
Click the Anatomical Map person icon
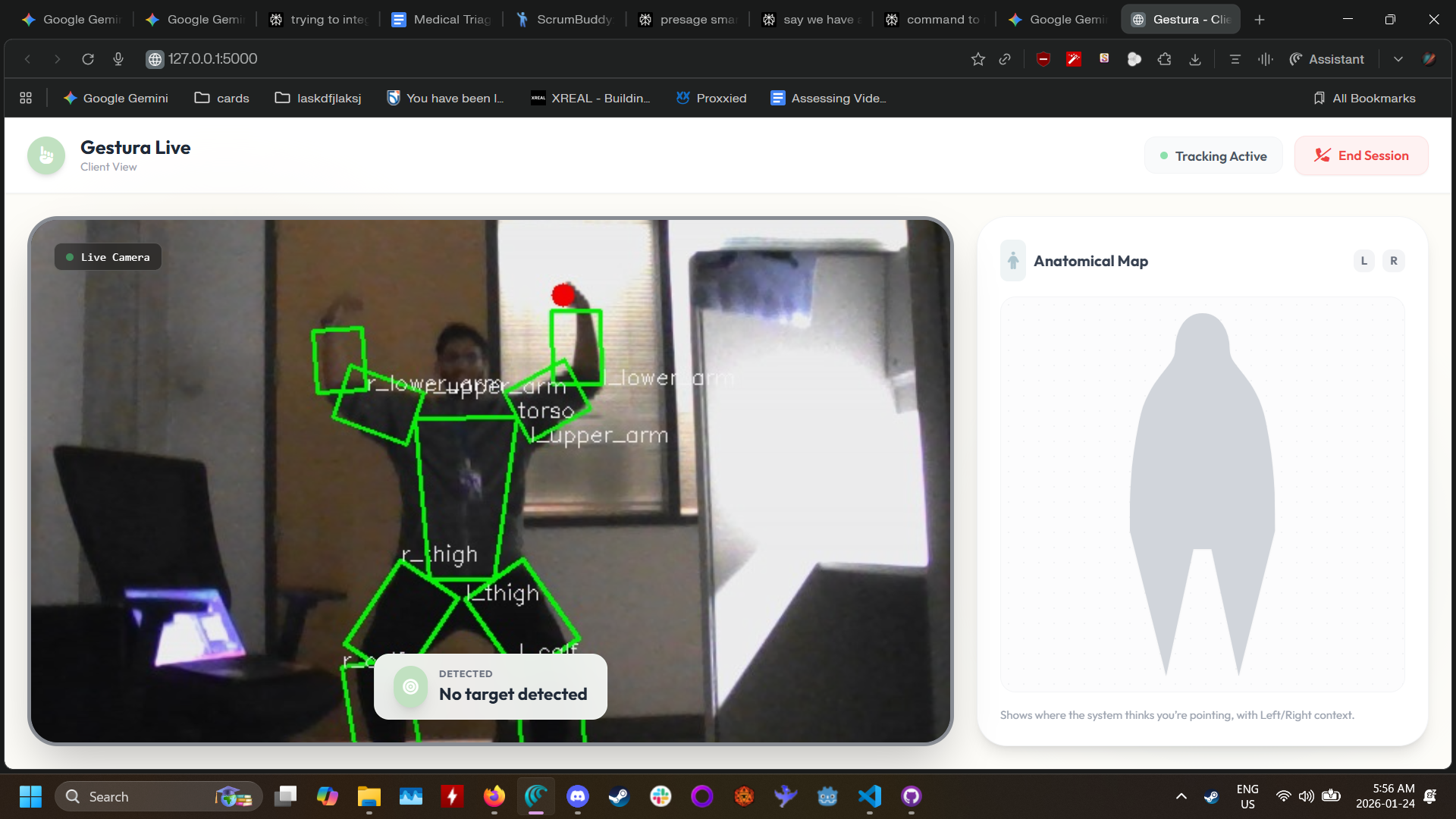click(x=1013, y=261)
